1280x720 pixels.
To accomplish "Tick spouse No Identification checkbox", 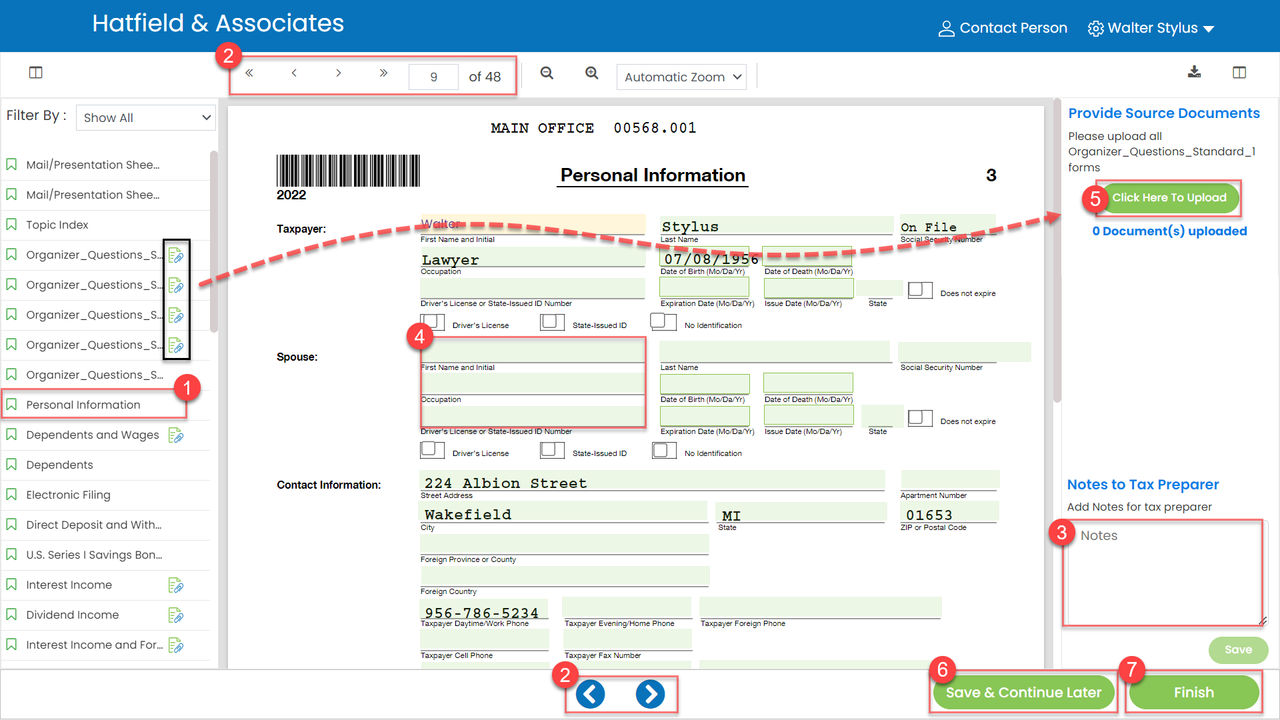I will [664, 450].
